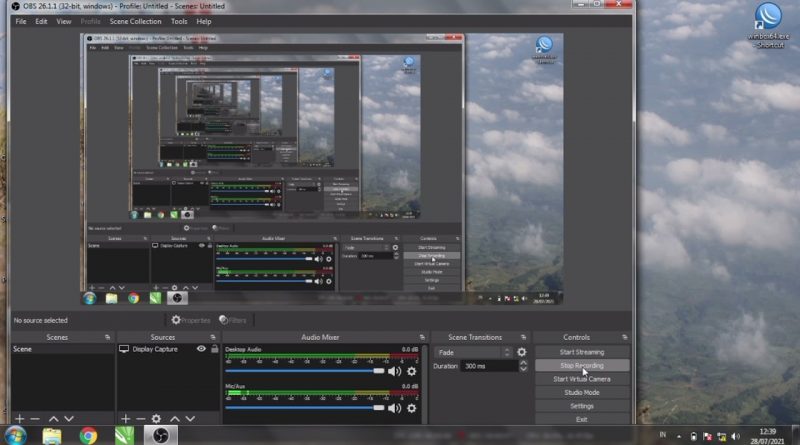The width and height of the screenshot is (800, 445).
Task: Open the winbox64.exe desktop shortcut
Action: click(x=768, y=26)
